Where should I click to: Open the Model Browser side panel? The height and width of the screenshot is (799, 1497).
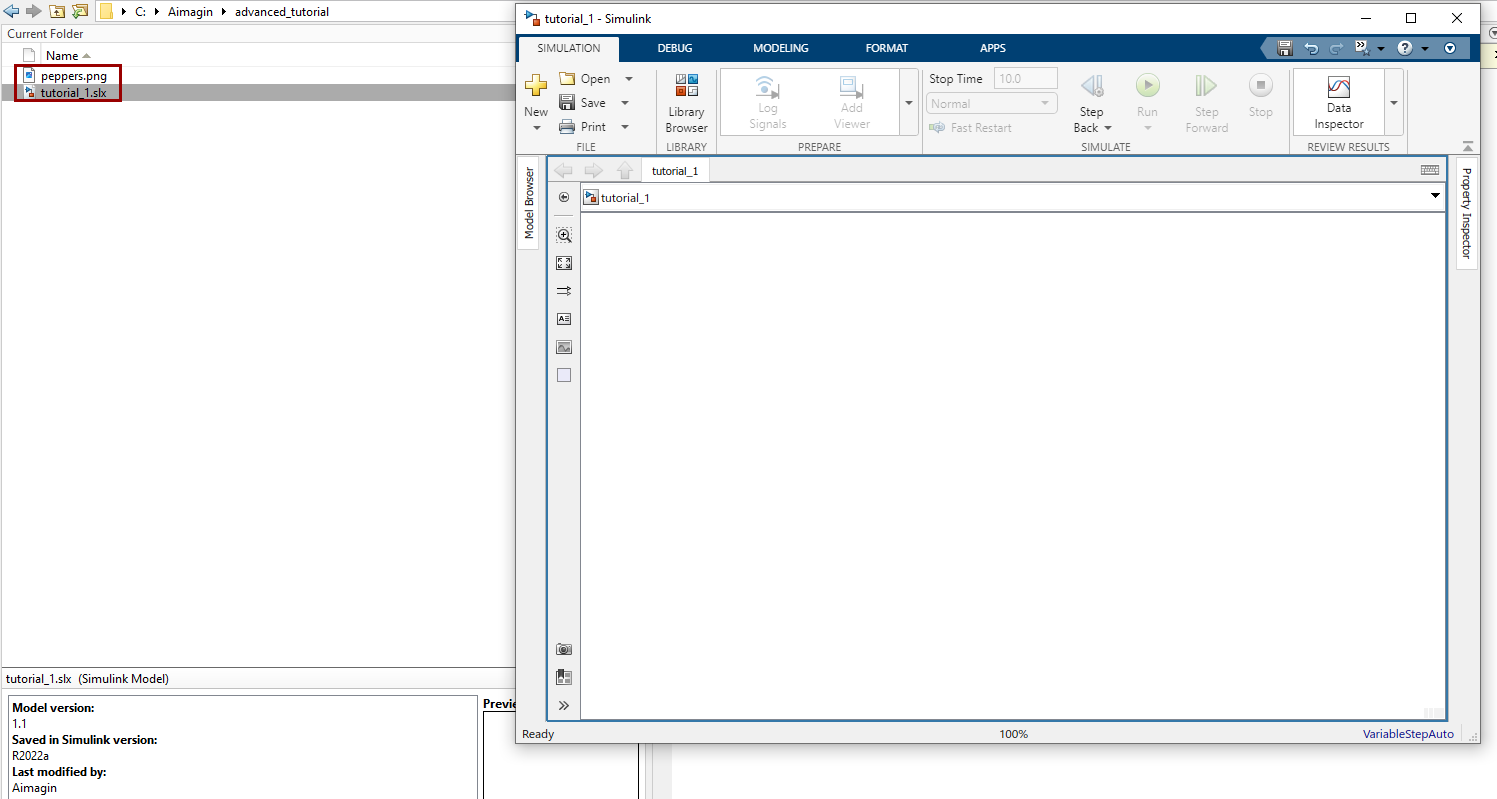[529, 203]
